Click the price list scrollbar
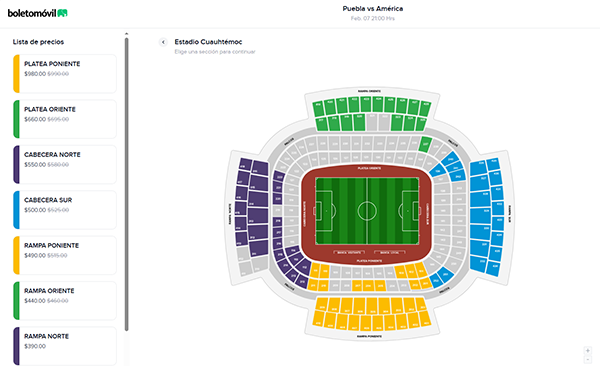Screen dimensions: 600x366 (126, 184)
